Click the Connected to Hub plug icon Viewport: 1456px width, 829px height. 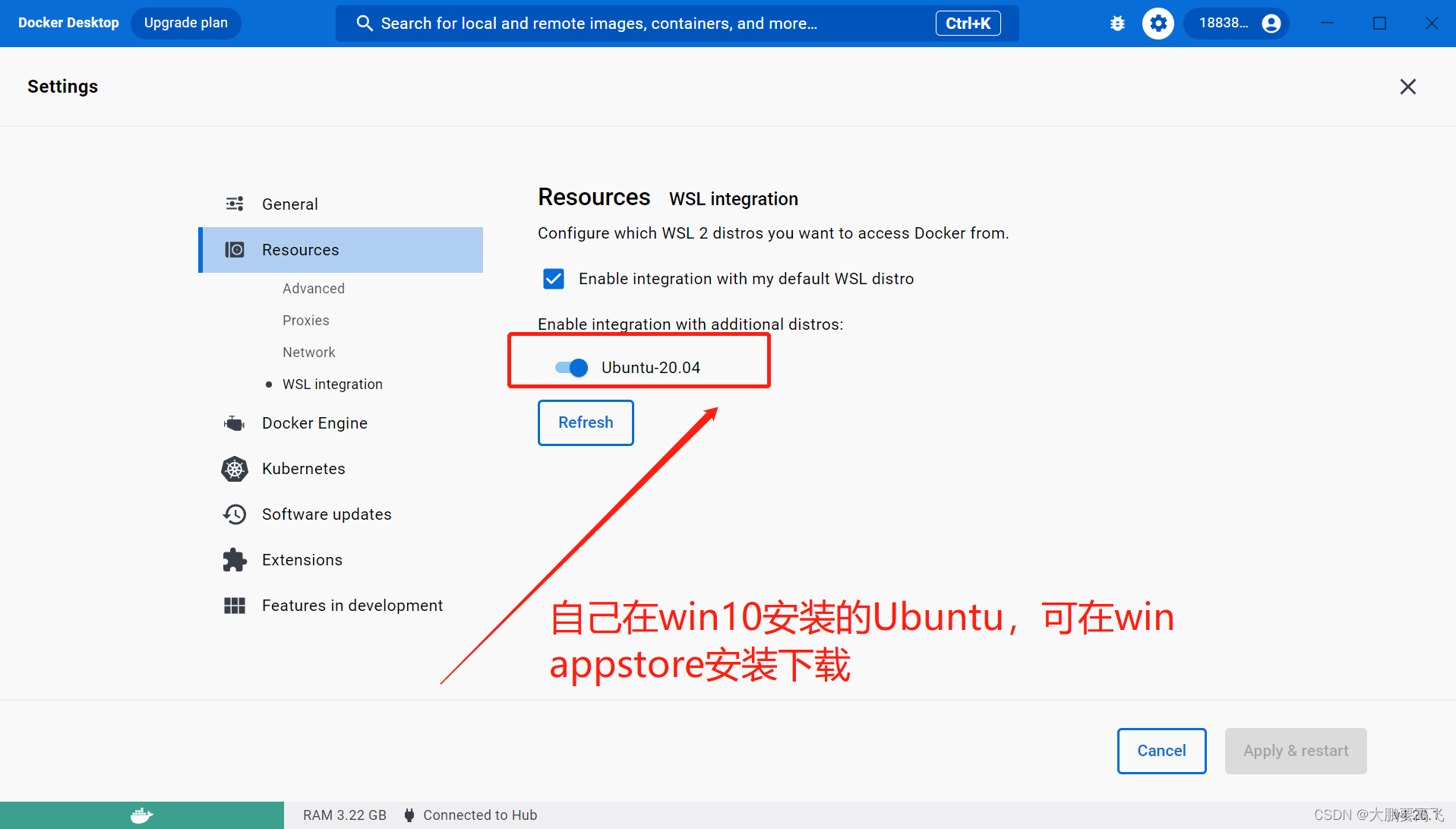409,815
